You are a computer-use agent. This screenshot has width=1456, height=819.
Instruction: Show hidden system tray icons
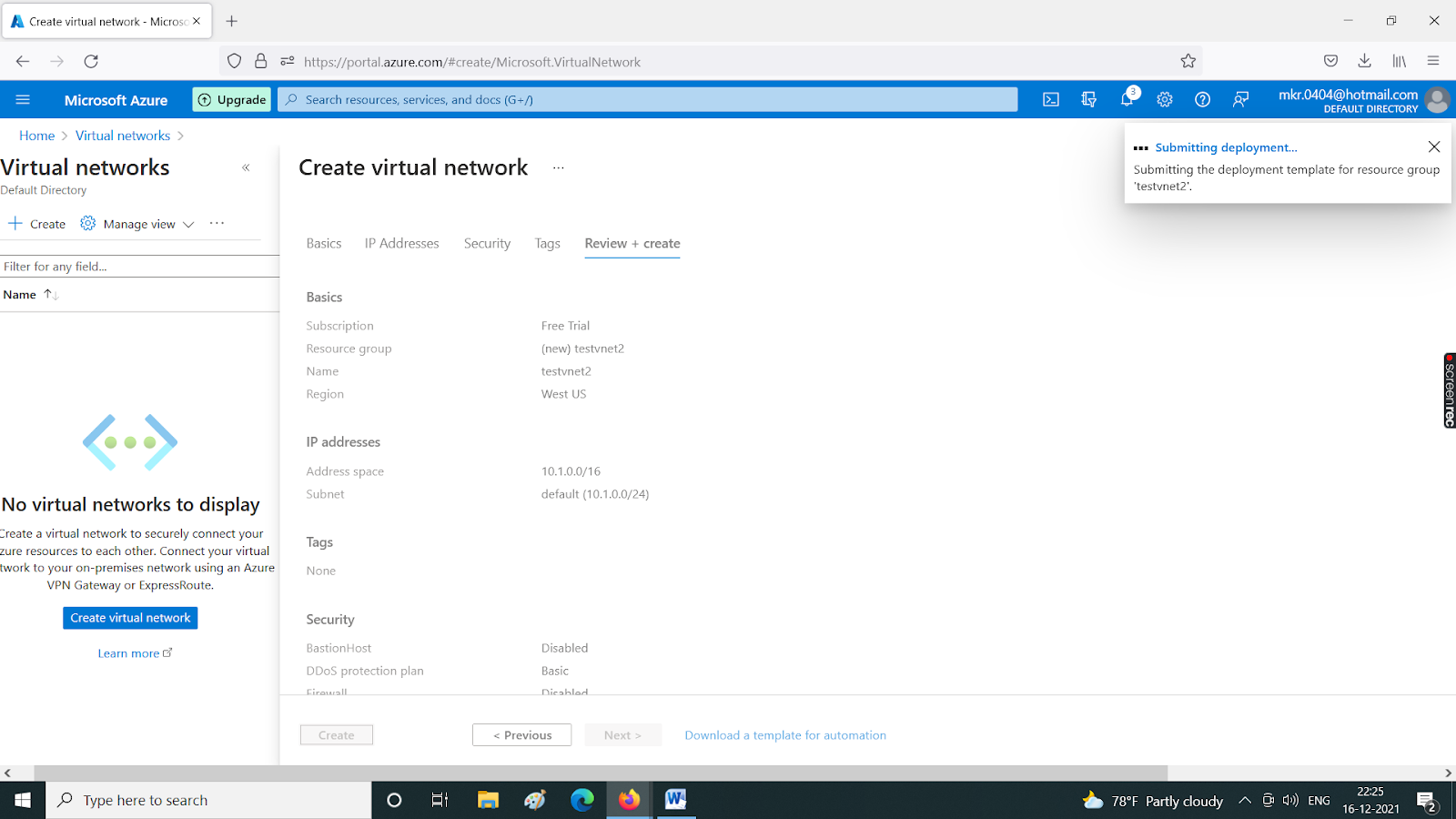(x=1244, y=801)
